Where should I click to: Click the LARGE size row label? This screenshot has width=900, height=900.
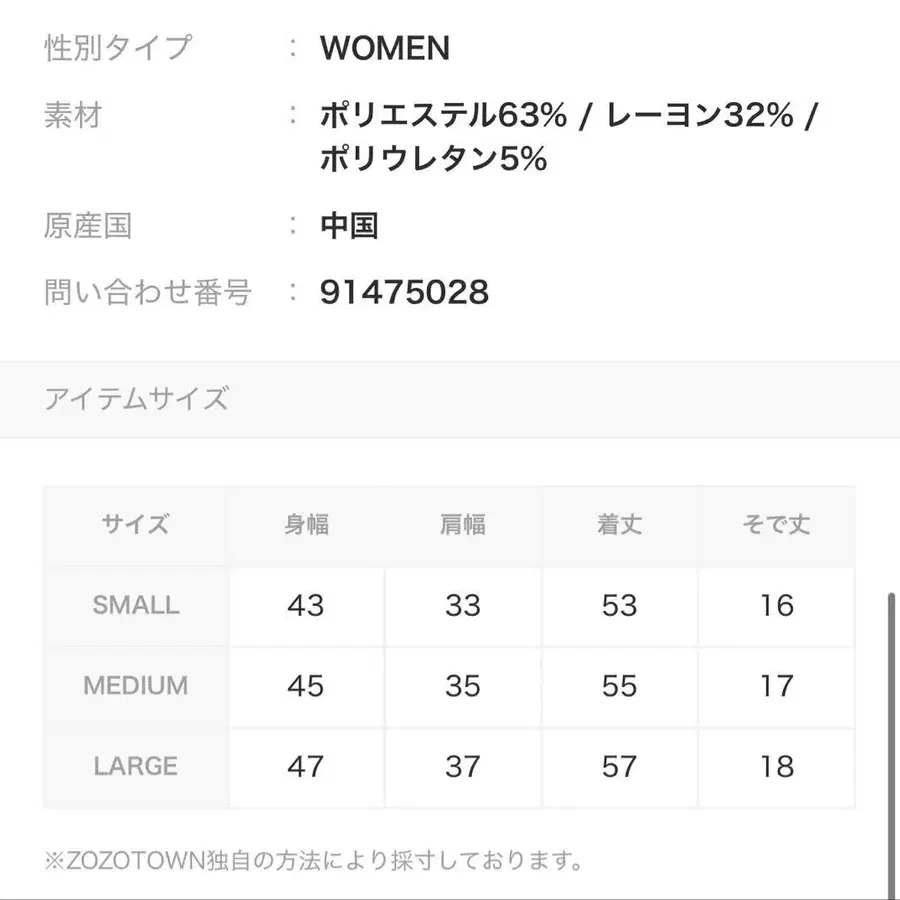click(136, 767)
